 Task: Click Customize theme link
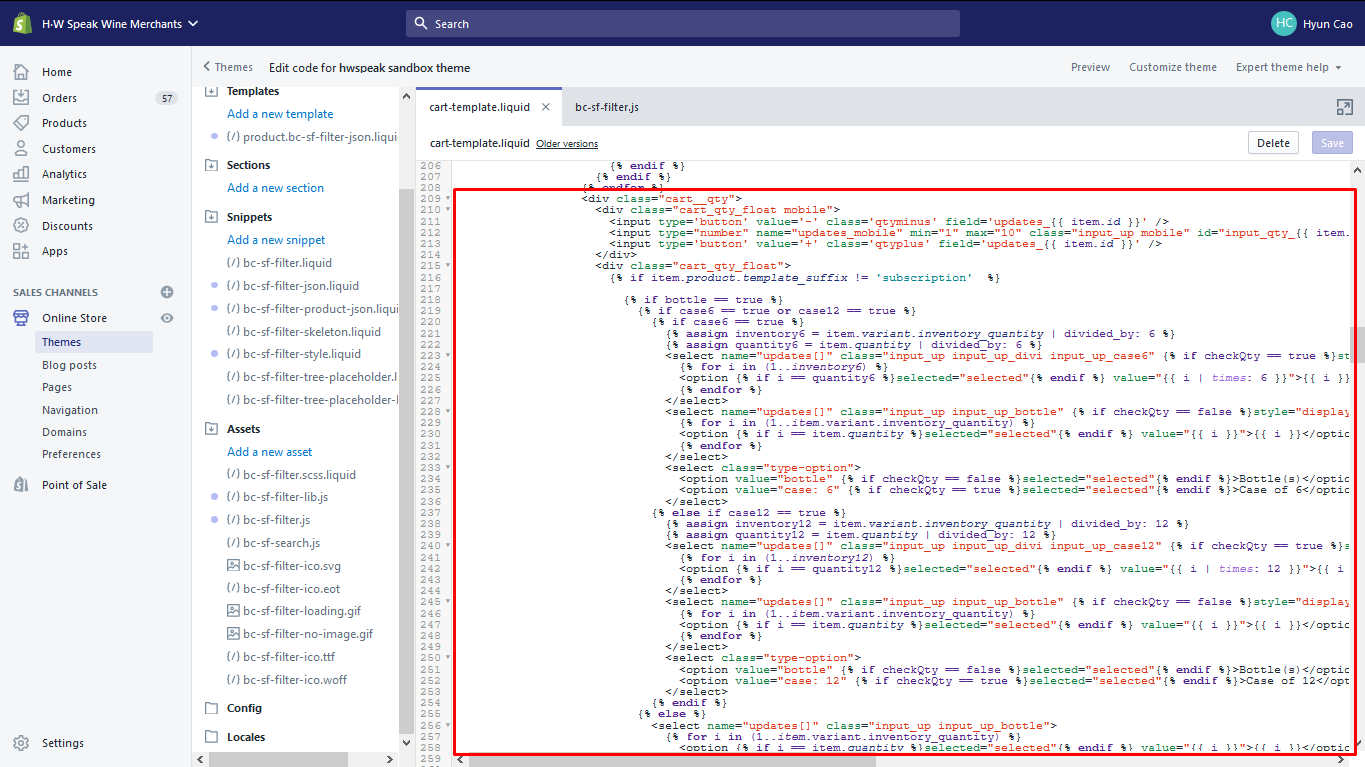tap(1173, 67)
